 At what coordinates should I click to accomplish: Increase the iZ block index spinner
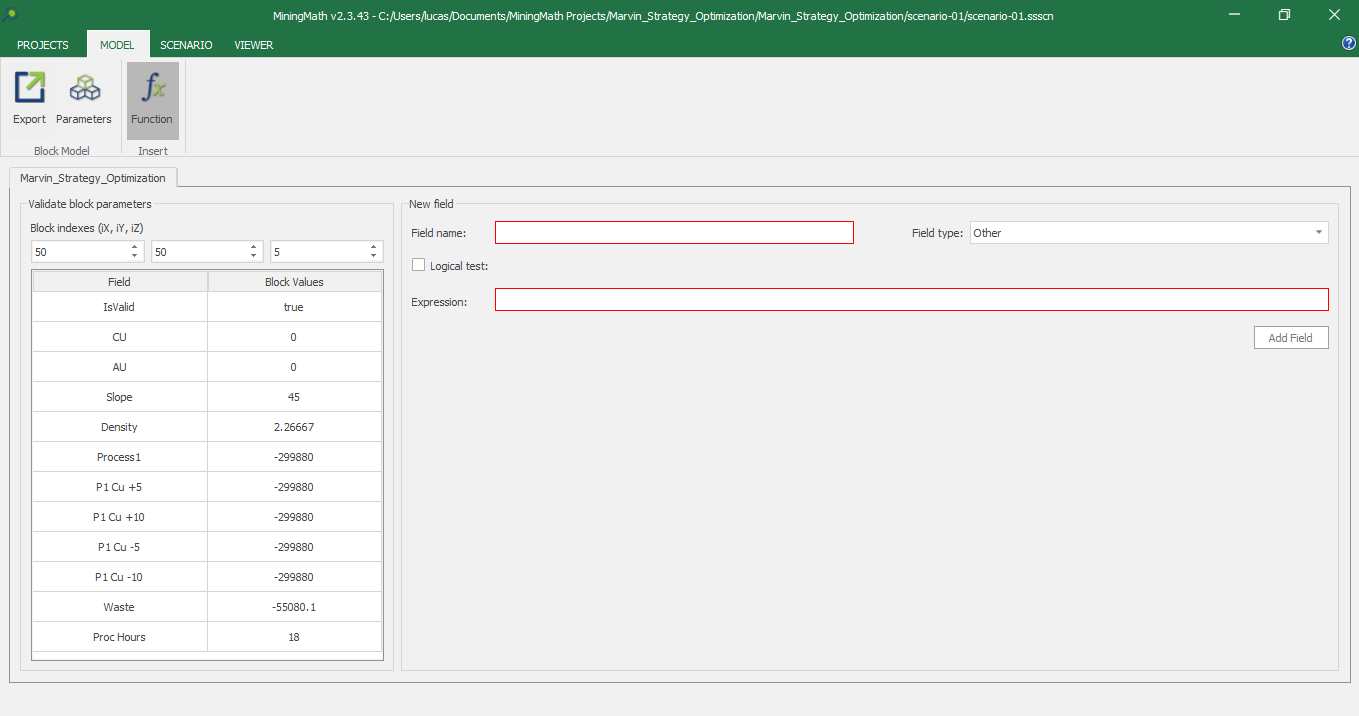tap(375, 247)
